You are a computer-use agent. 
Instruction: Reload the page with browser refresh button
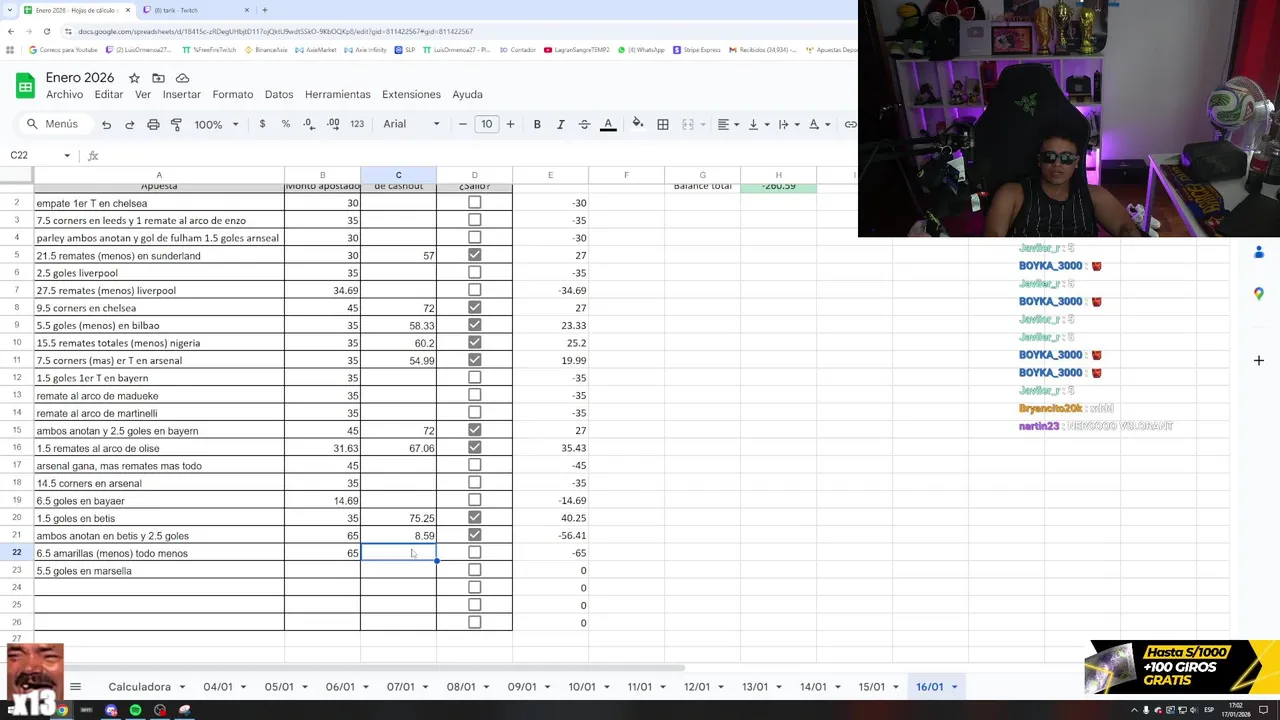click(46, 31)
